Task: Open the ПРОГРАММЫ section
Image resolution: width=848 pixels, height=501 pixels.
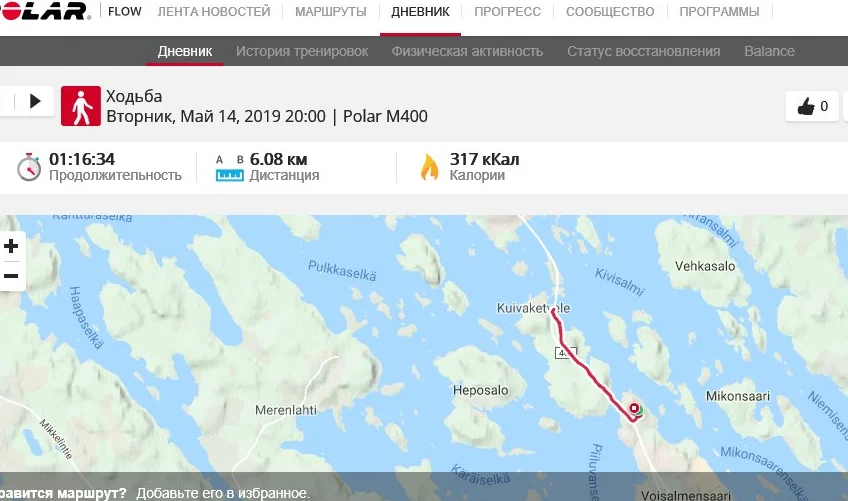Action: click(719, 11)
